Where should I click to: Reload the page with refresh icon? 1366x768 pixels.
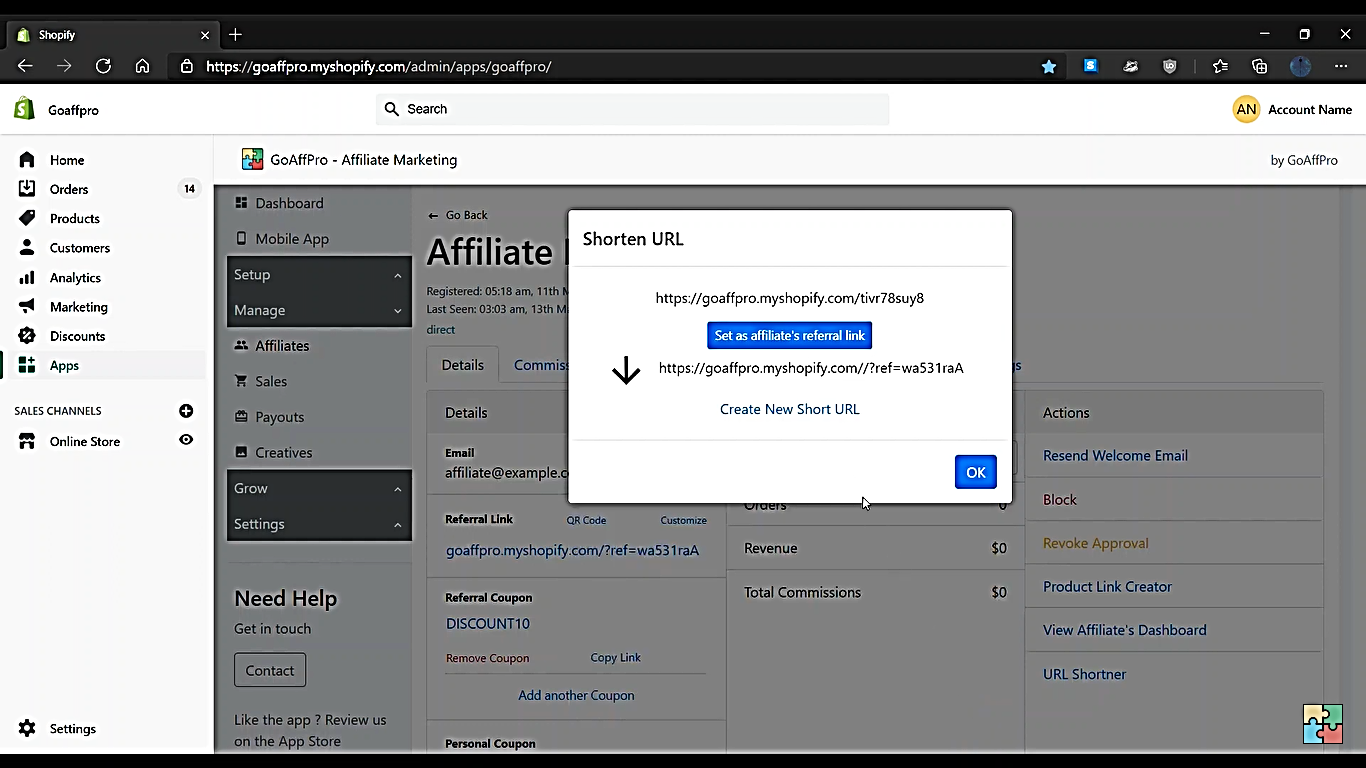click(103, 66)
